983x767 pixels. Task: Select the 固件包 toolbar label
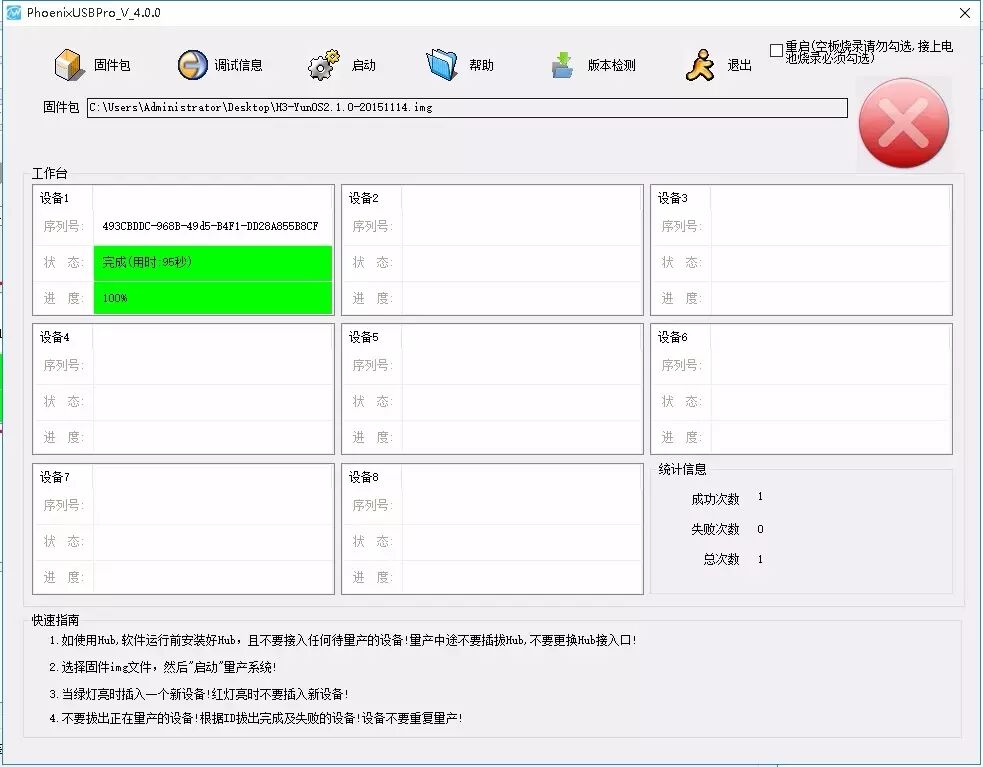(x=112, y=66)
